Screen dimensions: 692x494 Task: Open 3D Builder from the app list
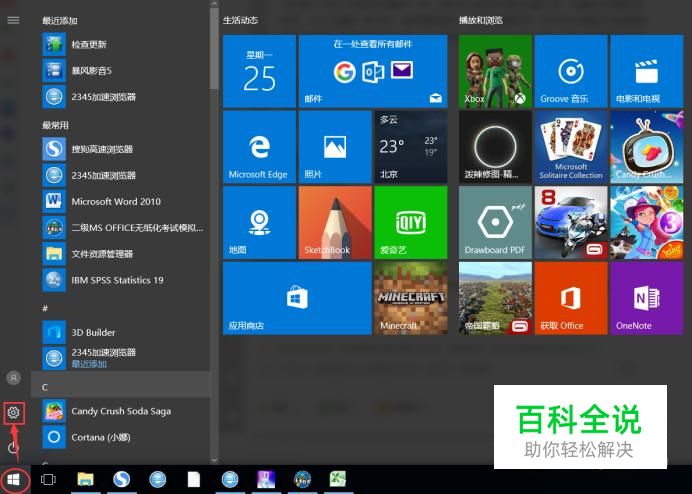[x=120, y=332]
